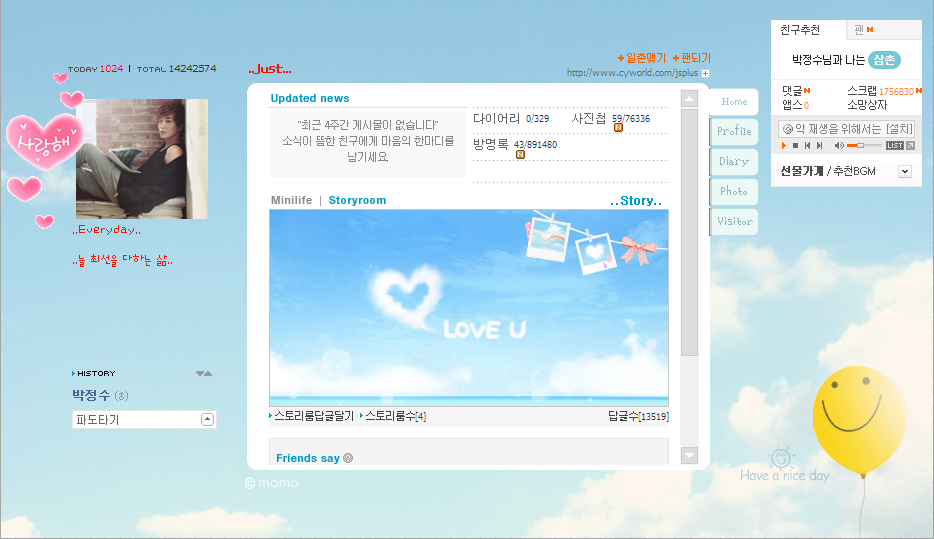The height and width of the screenshot is (539, 934).
Task: Click the new badge under 사진첩
Action: point(618,127)
